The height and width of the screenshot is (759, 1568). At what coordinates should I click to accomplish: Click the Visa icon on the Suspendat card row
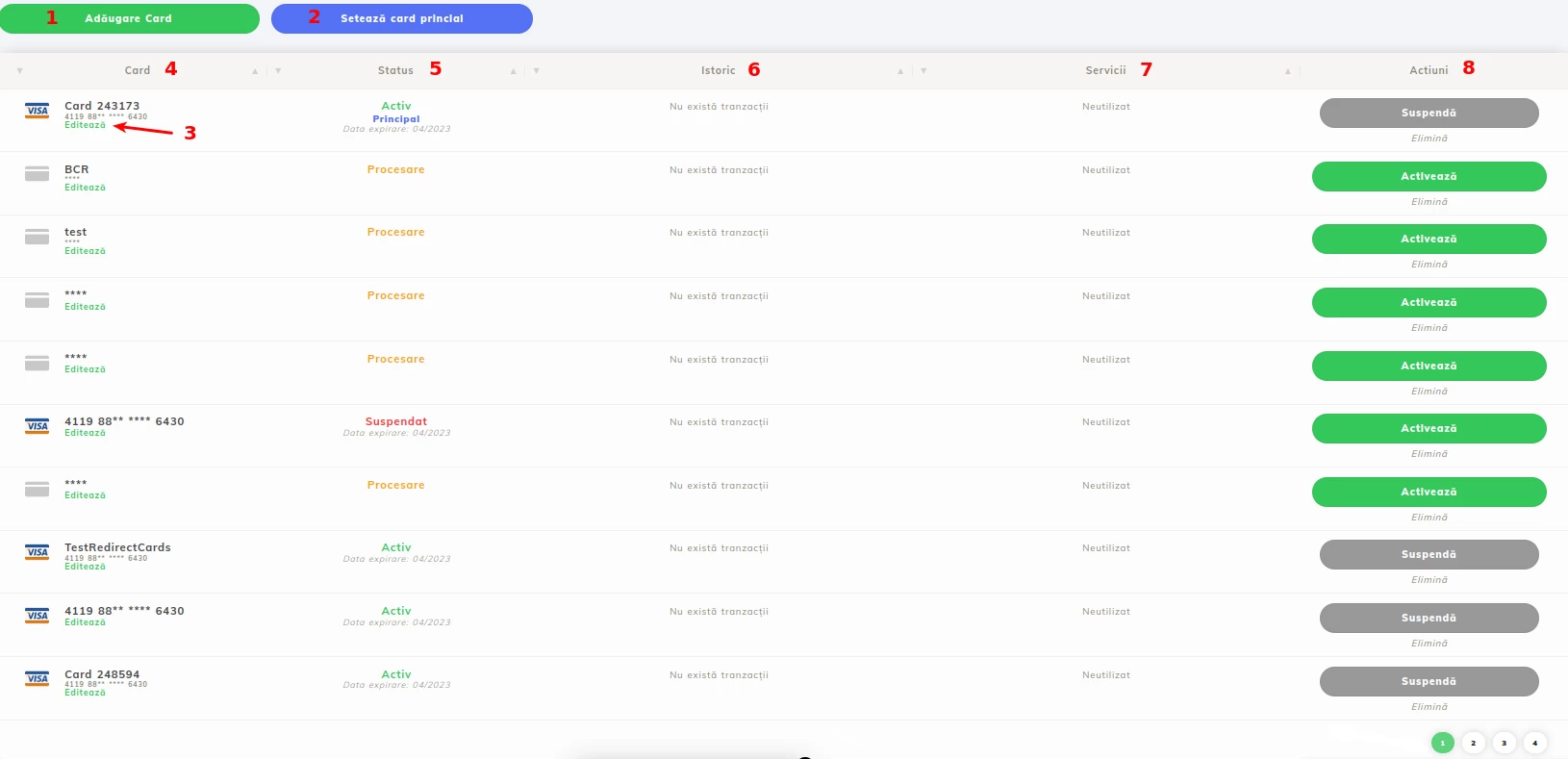(x=37, y=426)
